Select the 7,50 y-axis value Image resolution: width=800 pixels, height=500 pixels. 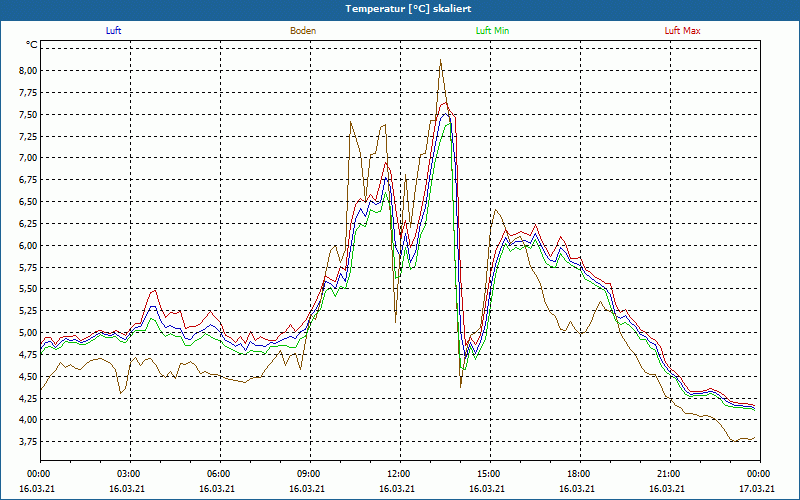(x=29, y=114)
